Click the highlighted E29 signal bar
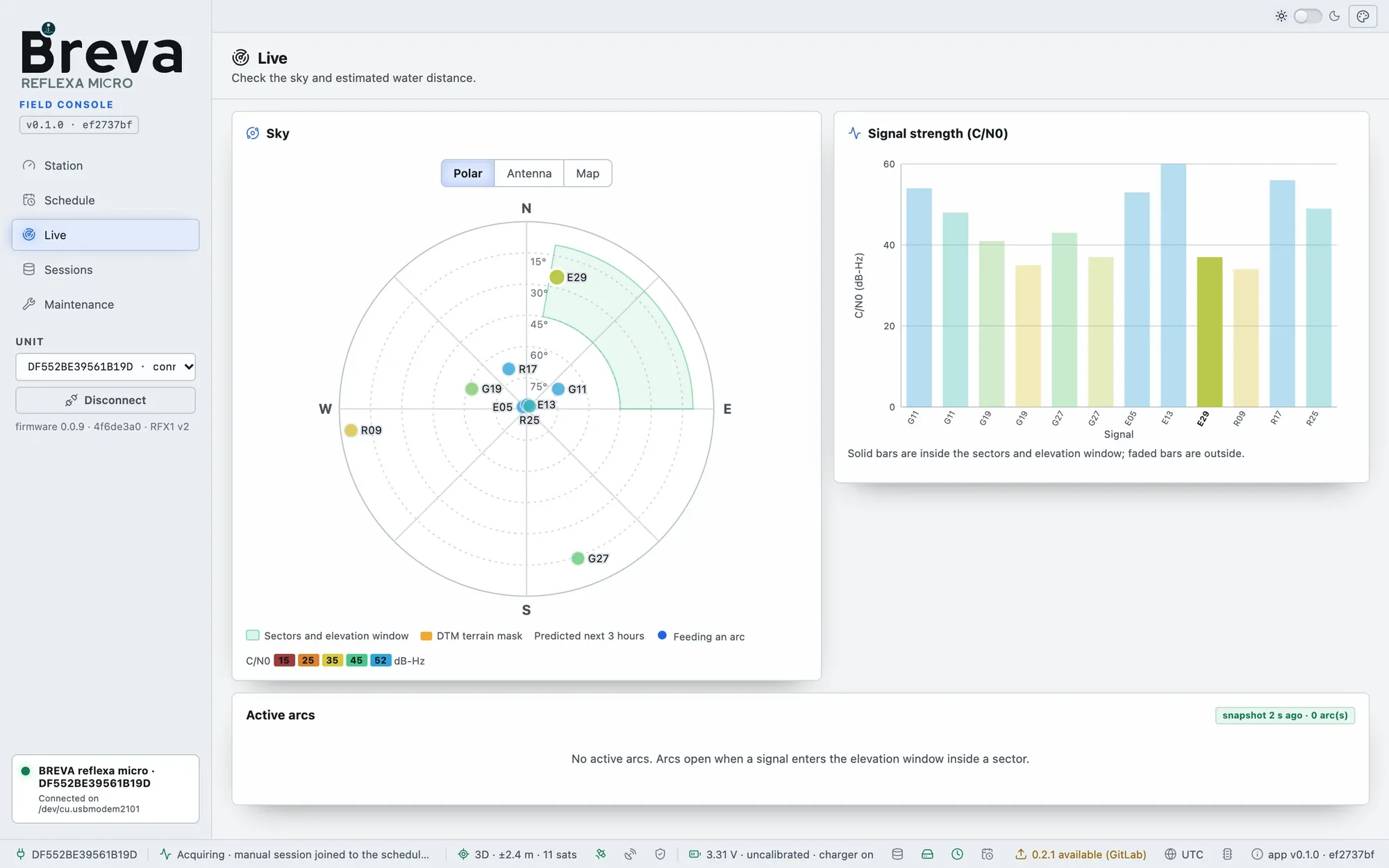This screenshot has height=868, width=1389. click(x=1209, y=332)
